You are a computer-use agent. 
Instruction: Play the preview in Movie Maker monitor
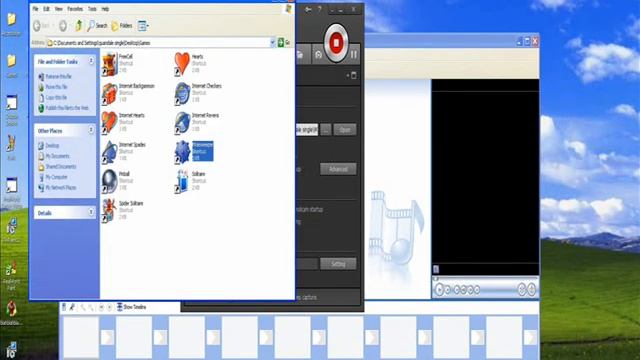[x=439, y=289]
